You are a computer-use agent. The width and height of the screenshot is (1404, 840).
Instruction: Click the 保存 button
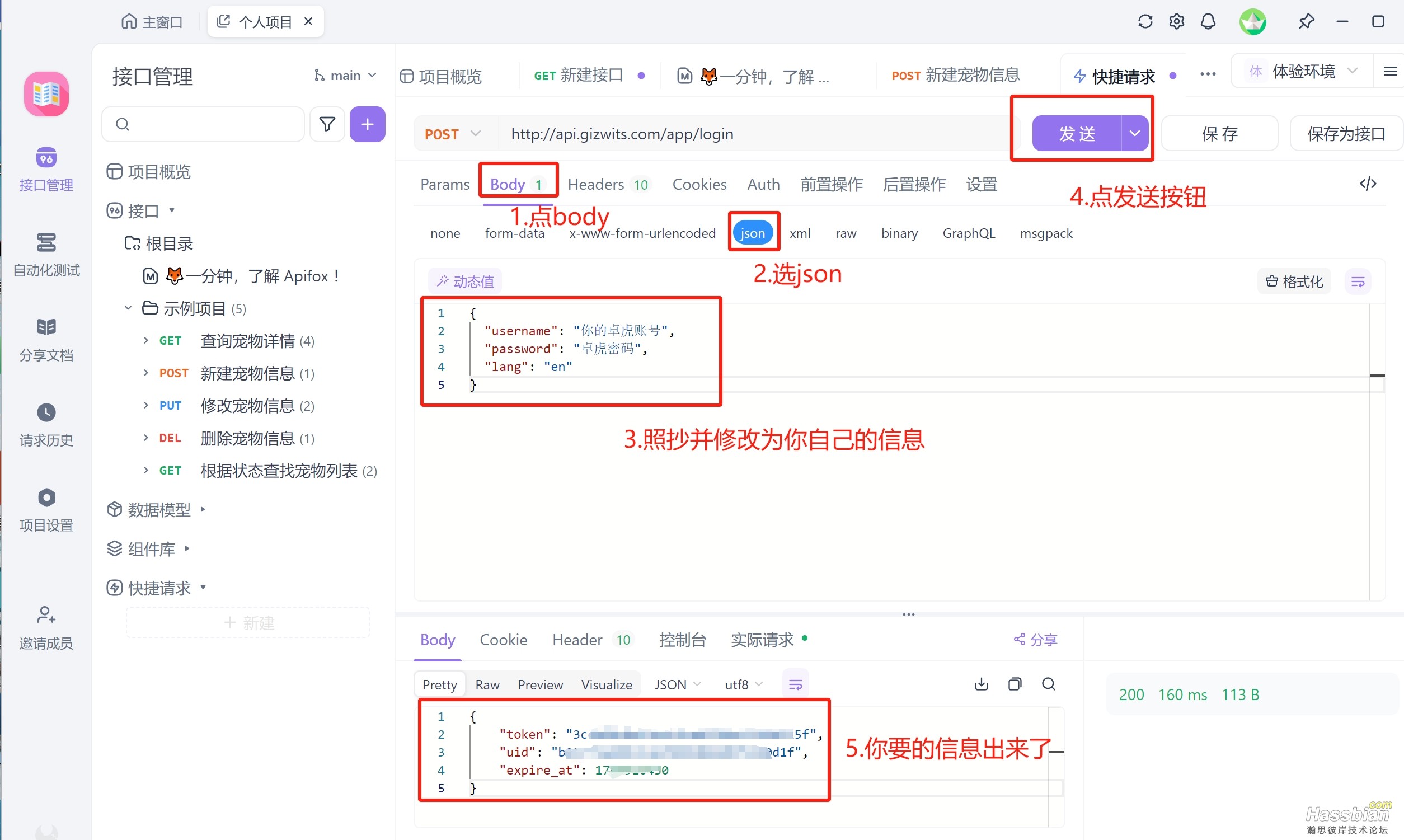(1219, 134)
